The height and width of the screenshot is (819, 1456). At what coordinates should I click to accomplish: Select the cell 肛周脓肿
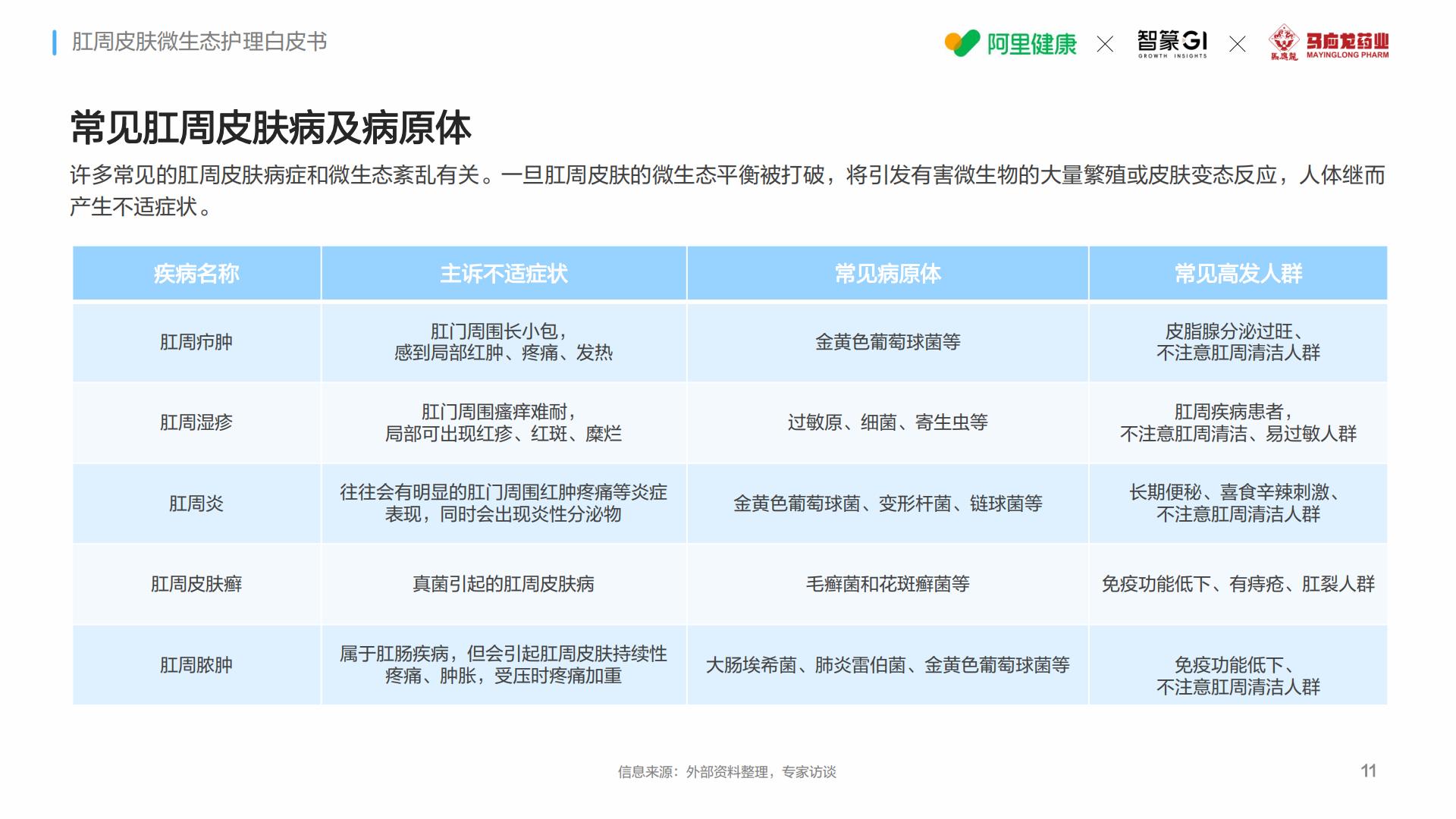point(196,665)
